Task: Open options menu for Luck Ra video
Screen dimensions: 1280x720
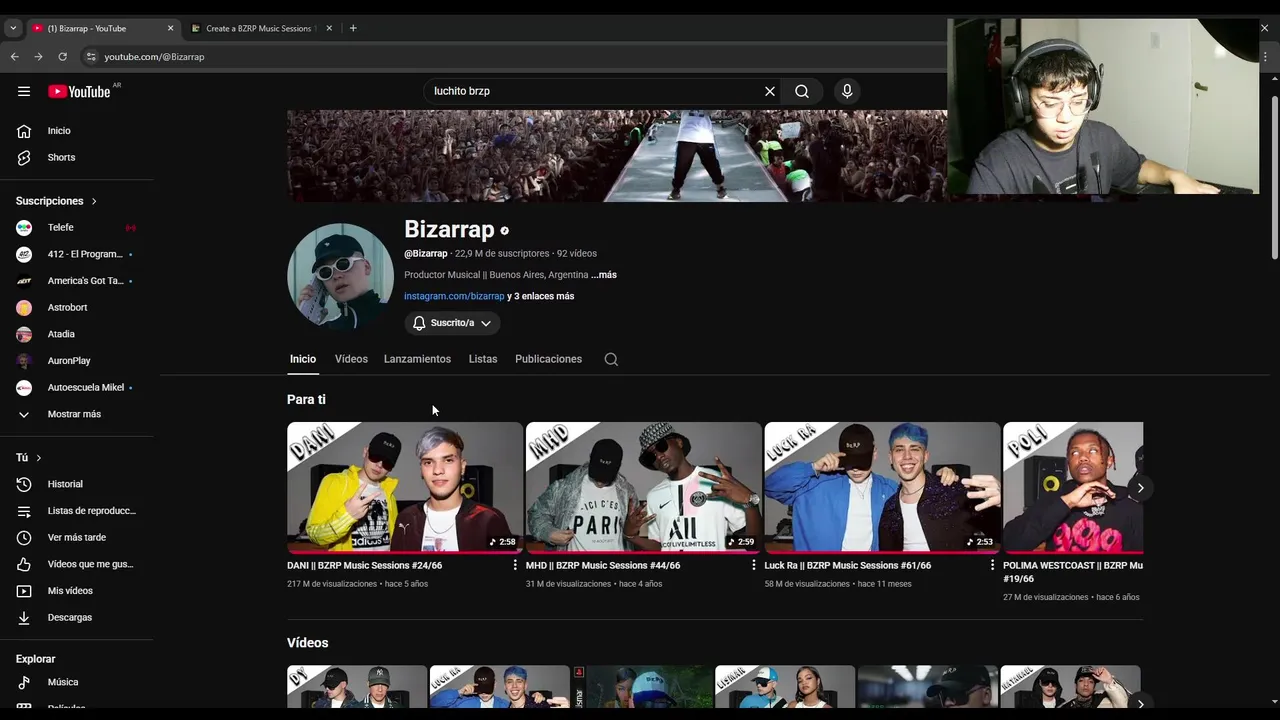Action: tap(992, 566)
